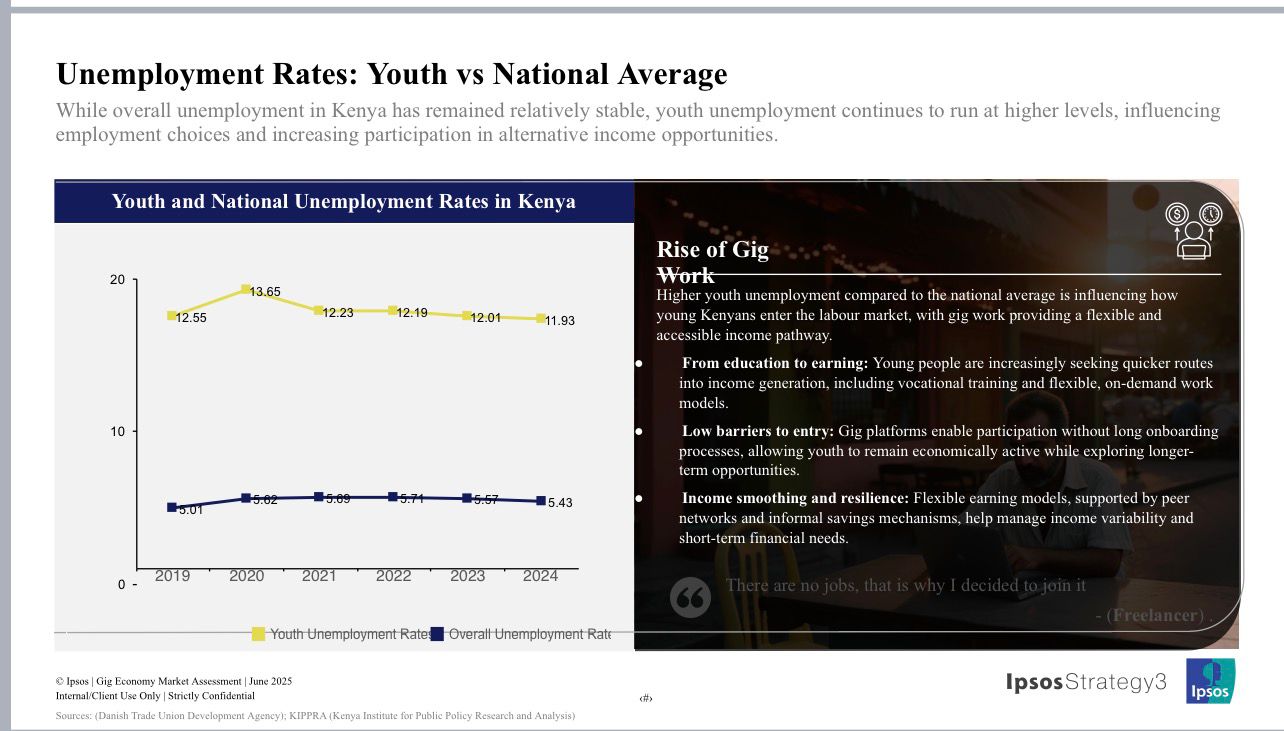Click the navy Overall Unemployment legend swatch

pyautogui.click(x=437, y=634)
